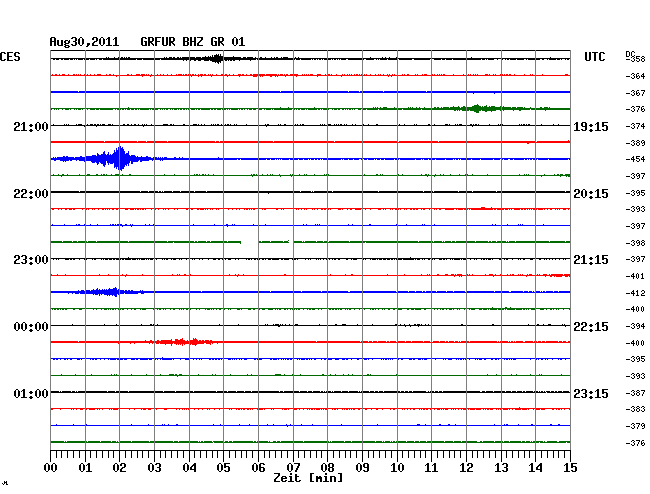The width and height of the screenshot is (650, 494).
Task: Click the 20:15 UTC time label
Action: tap(591, 194)
